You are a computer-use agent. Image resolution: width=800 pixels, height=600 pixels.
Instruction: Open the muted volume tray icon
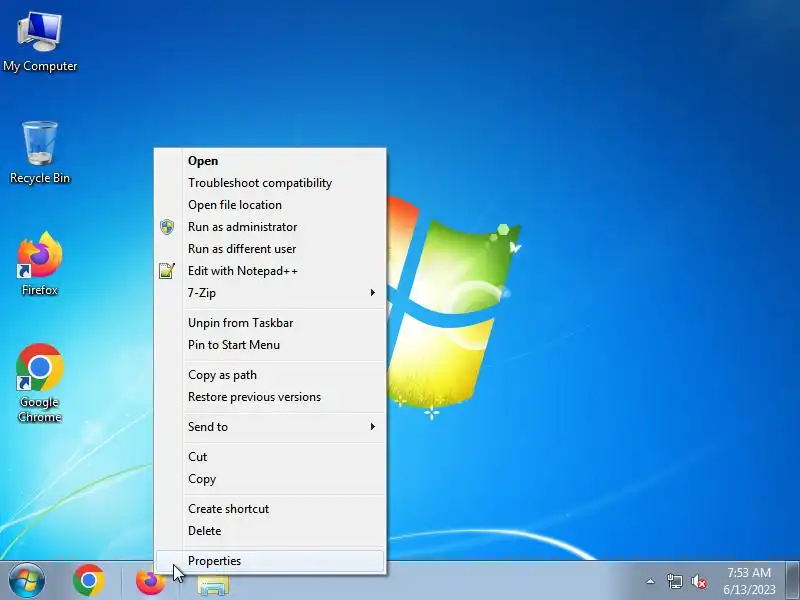[699, 581]
